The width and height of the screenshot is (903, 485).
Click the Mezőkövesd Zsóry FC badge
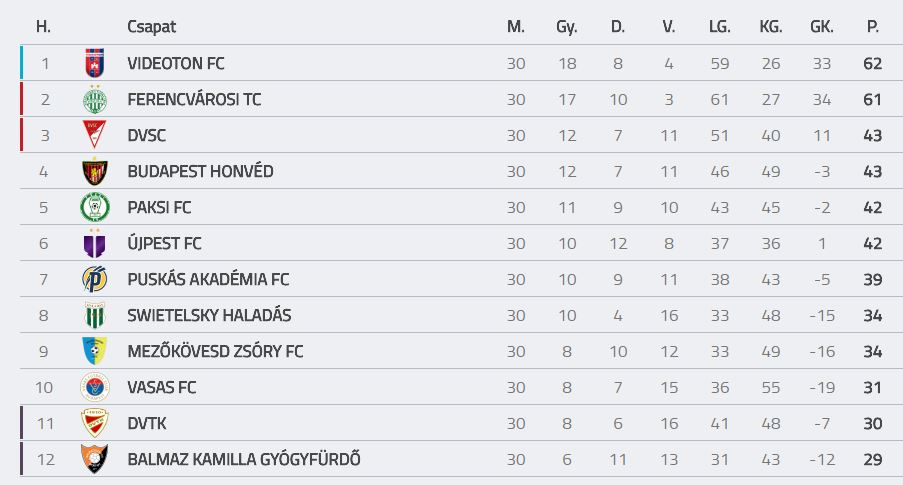tap(94, 351)
